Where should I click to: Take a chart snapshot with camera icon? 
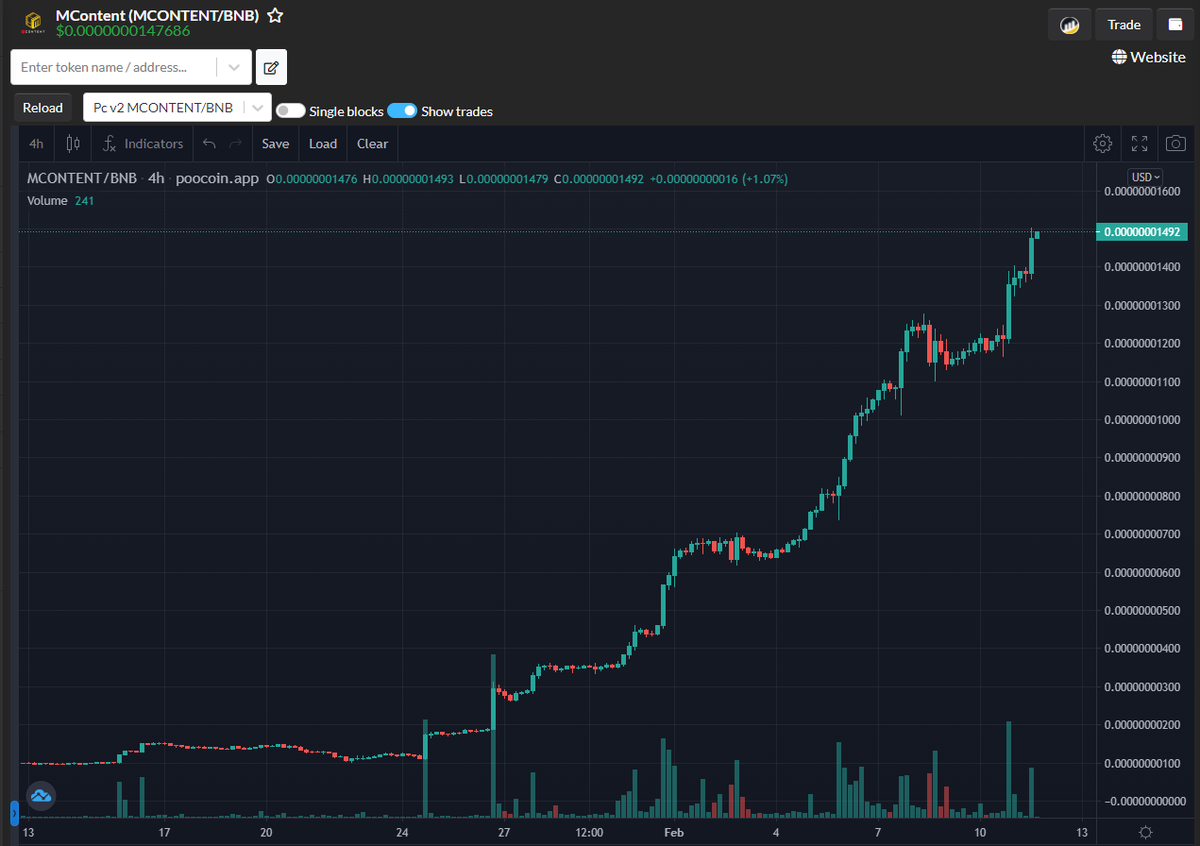1176,144
